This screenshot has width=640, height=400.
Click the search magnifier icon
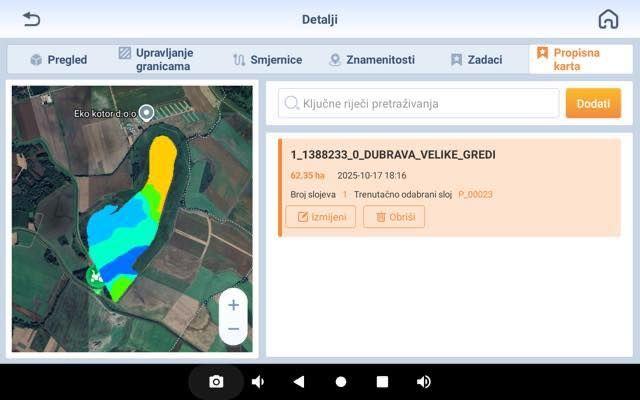tap(292, 103)
